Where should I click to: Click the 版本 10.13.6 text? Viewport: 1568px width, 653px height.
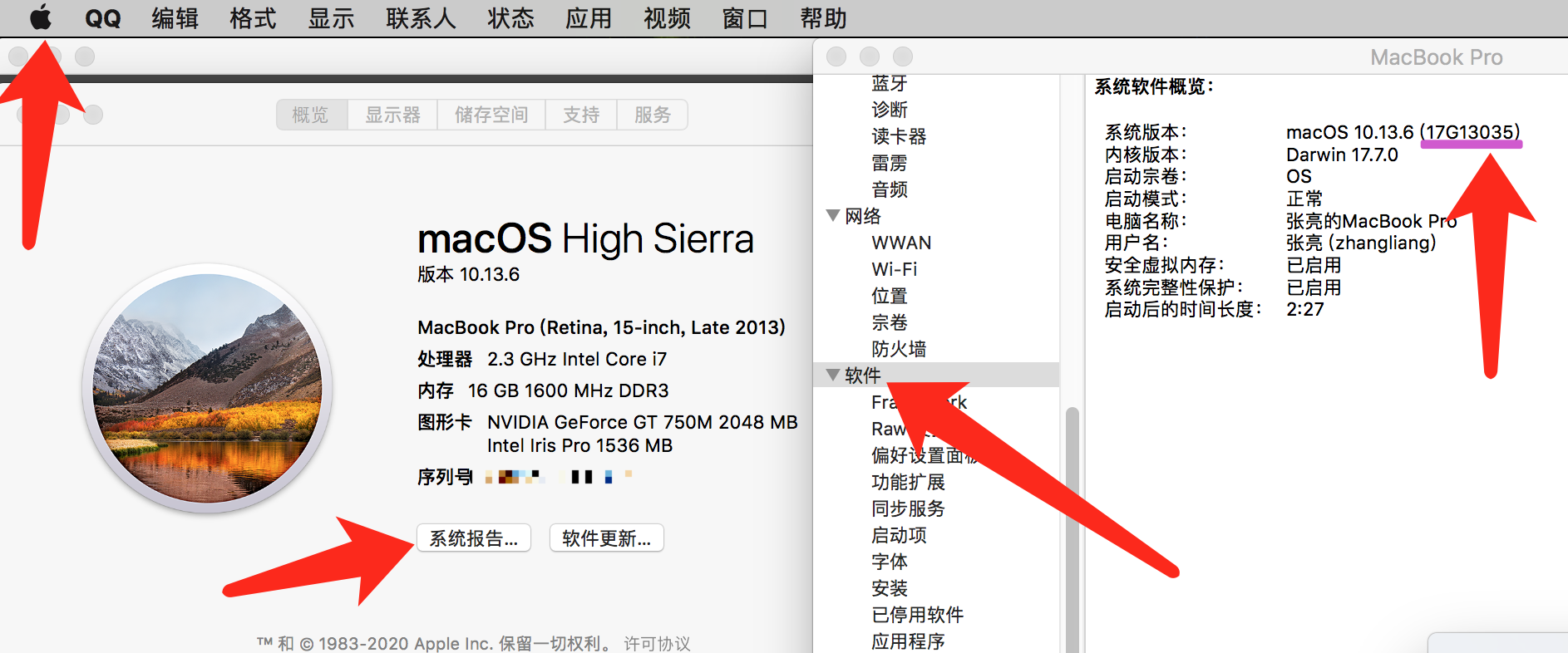468,274
